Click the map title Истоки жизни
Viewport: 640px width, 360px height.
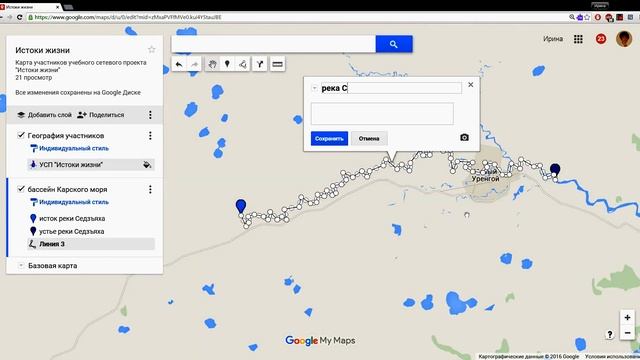[42, 50]
